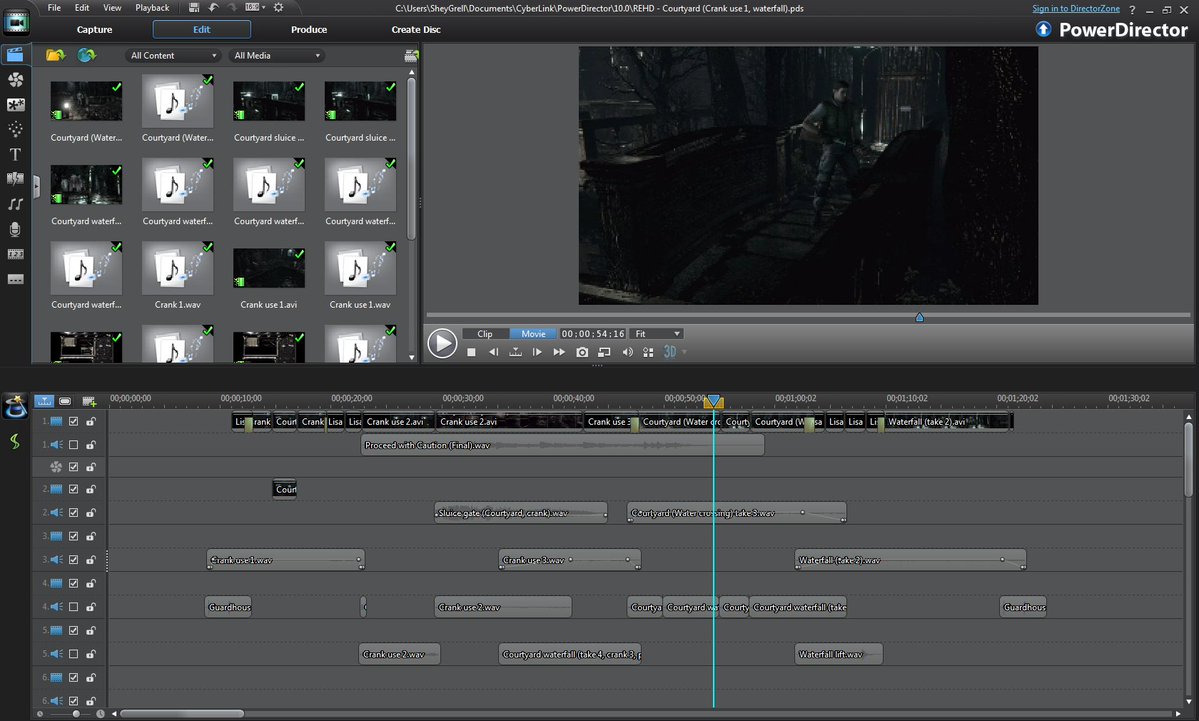Click the camera capture icon under the preview
1199x721 pixels.
point(581,352)
